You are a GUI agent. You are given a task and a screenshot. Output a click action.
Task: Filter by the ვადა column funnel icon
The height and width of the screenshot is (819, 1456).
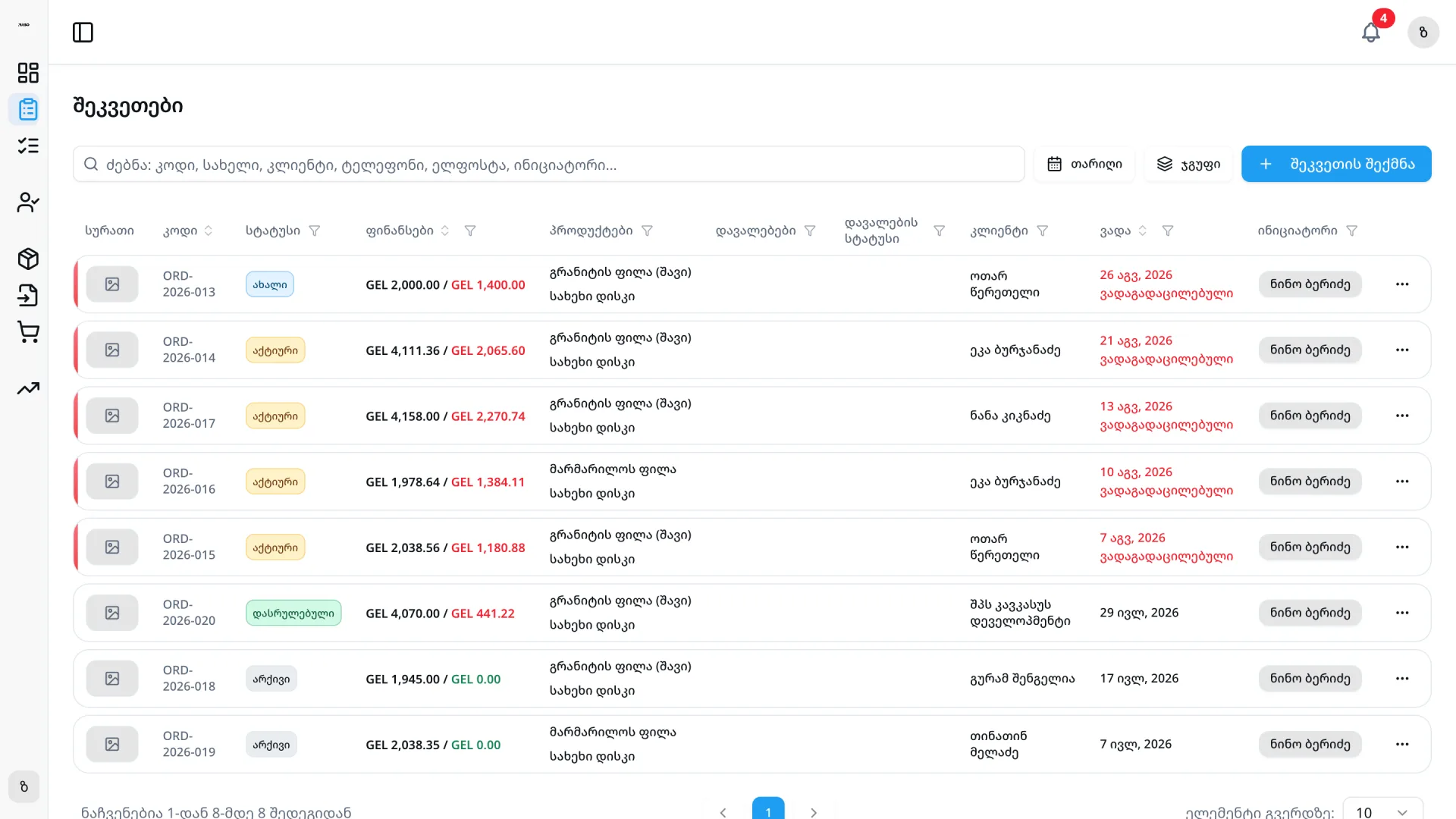point(1168,231)
